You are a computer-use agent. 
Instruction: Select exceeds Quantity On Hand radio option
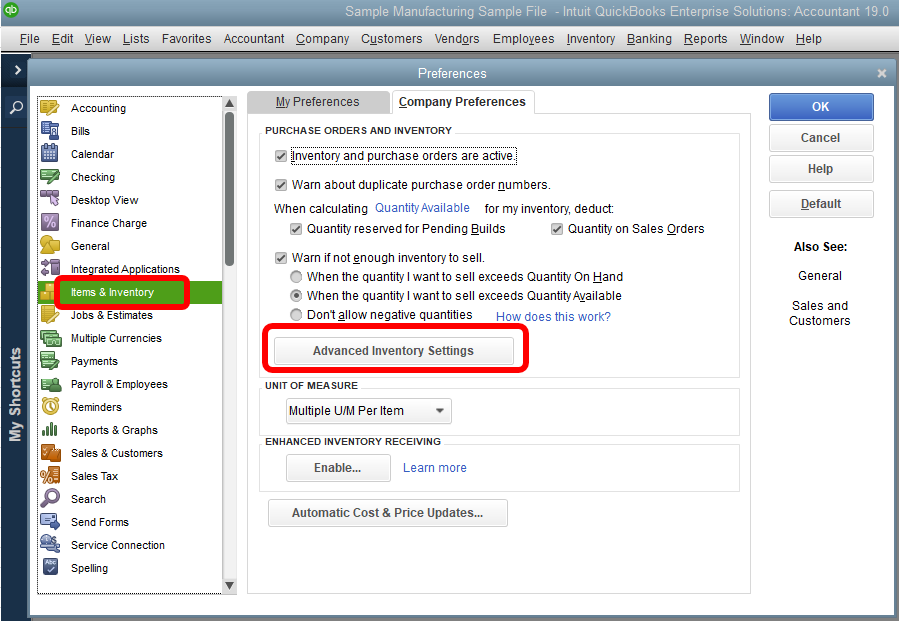[x=296, y=277]
